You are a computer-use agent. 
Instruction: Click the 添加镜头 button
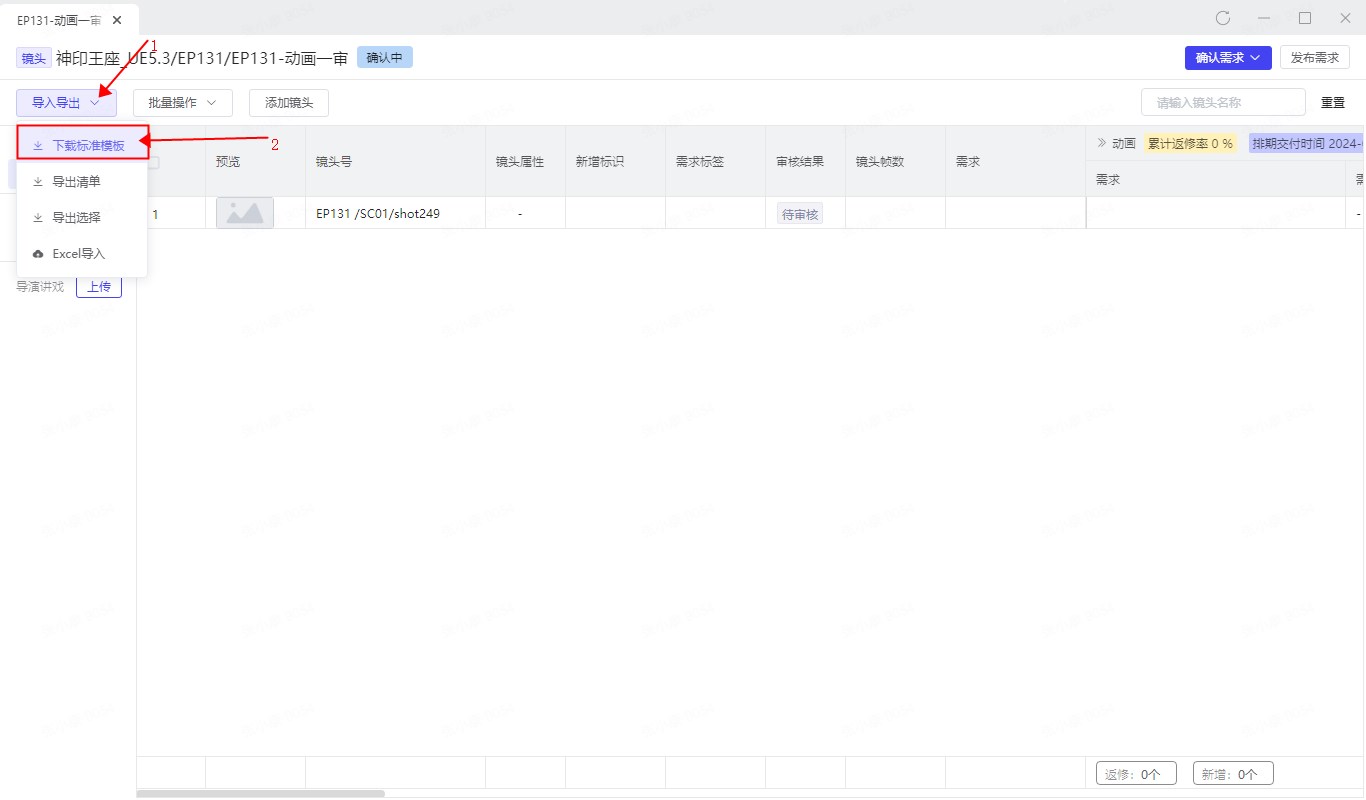[288, 103]
